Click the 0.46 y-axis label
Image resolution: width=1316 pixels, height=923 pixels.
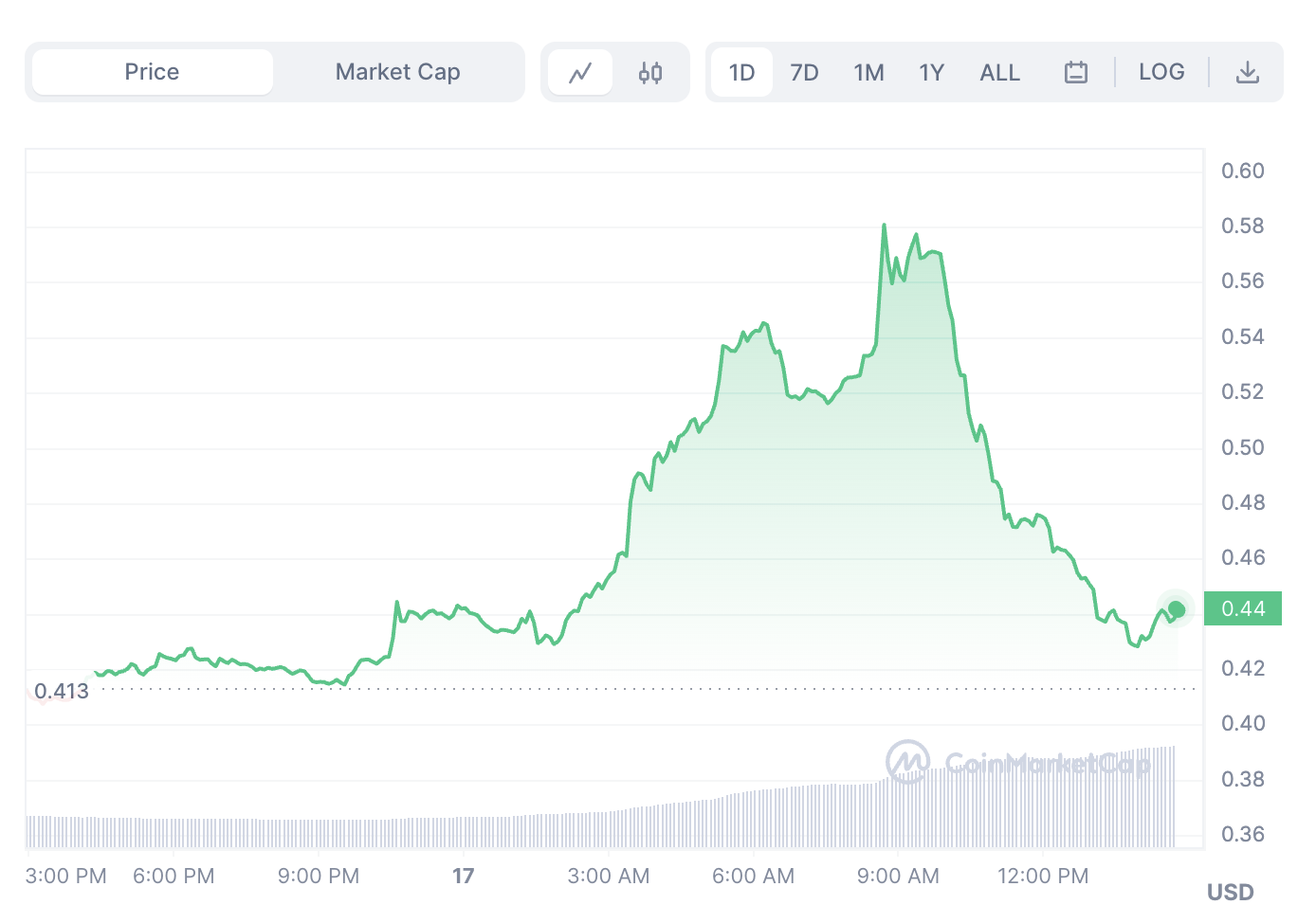click(x=1242, y=557)
